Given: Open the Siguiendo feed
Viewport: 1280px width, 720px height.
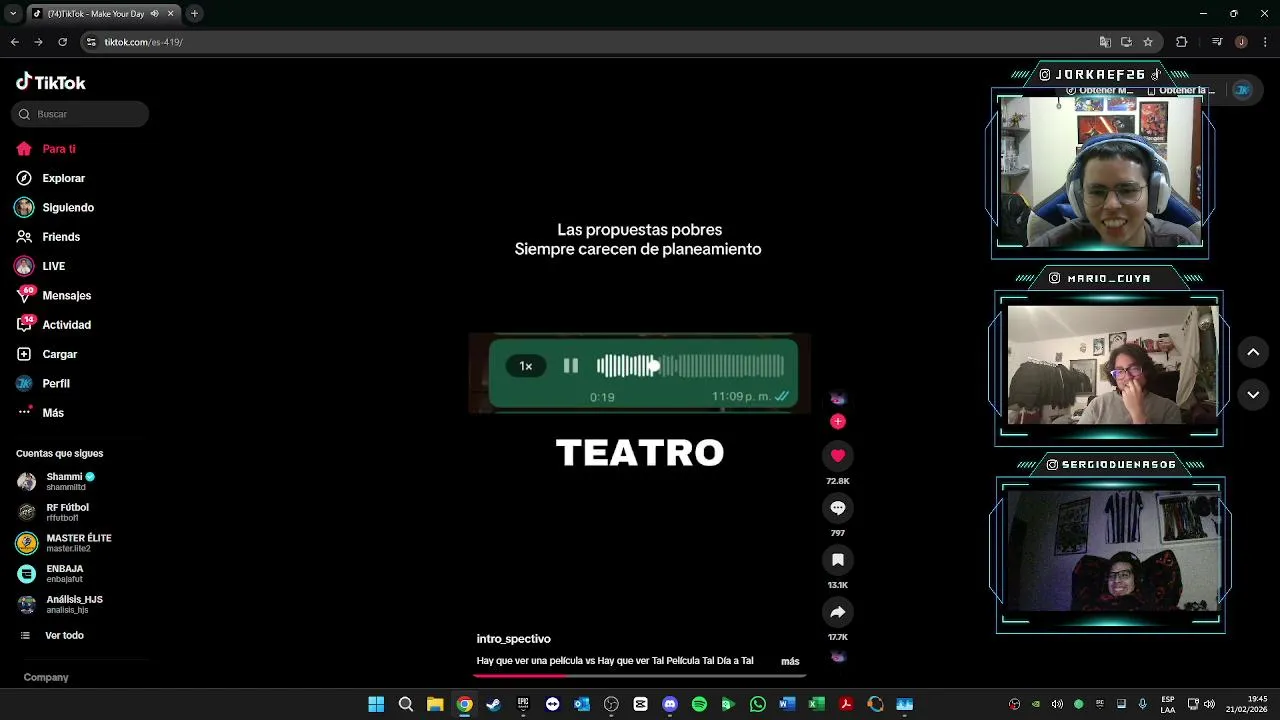Looking at the screenshot, I should click(55, 208).
